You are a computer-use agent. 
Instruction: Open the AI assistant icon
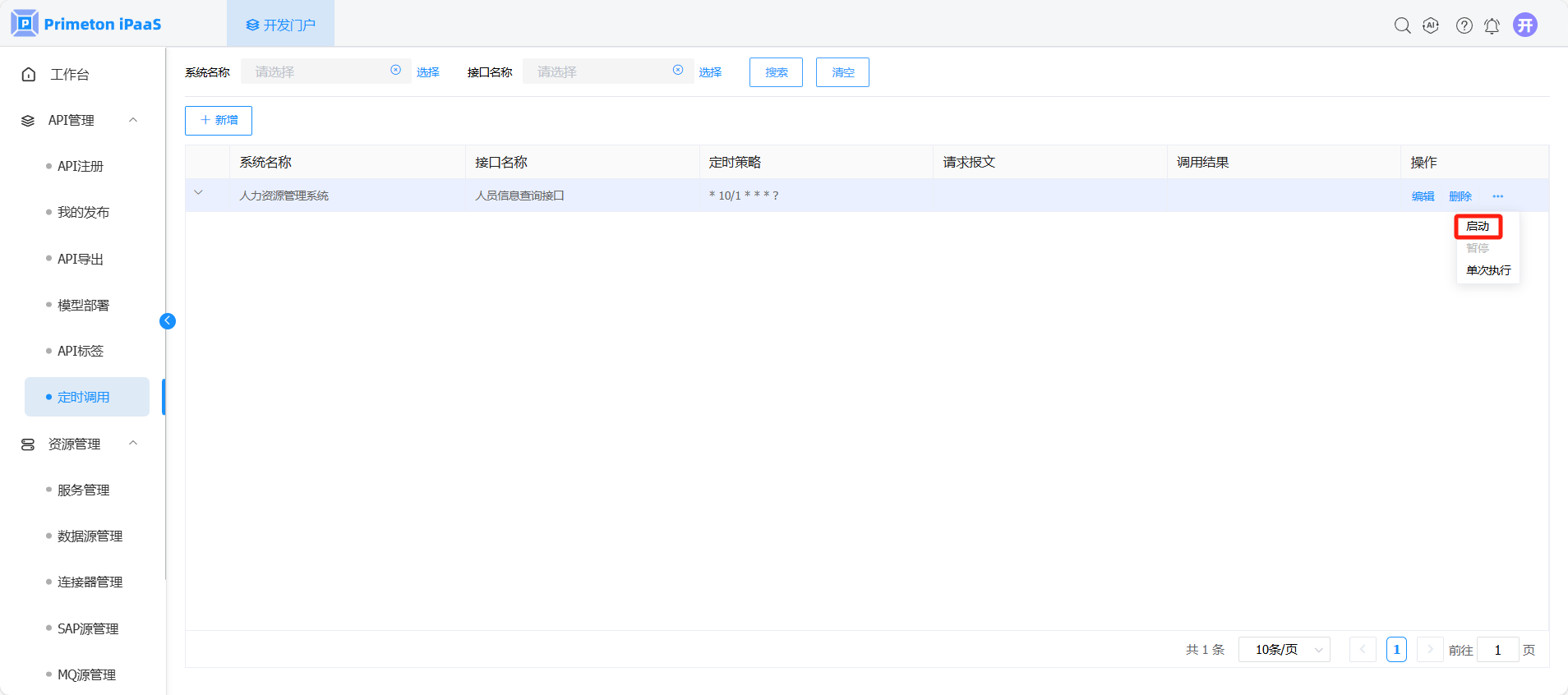pyautogui.click(x=1431, y=25)
